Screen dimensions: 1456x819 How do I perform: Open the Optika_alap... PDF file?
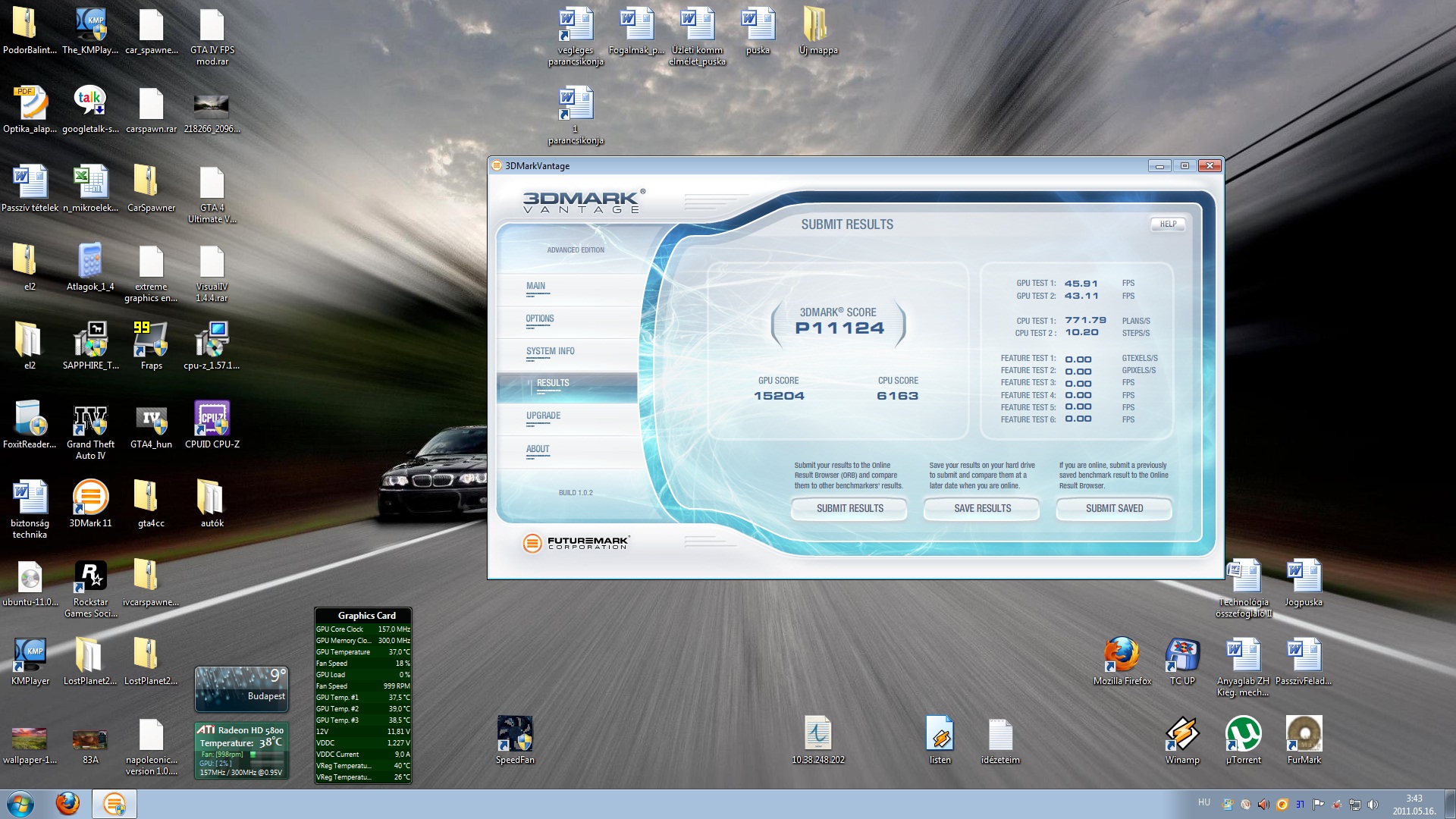point(30,109)
